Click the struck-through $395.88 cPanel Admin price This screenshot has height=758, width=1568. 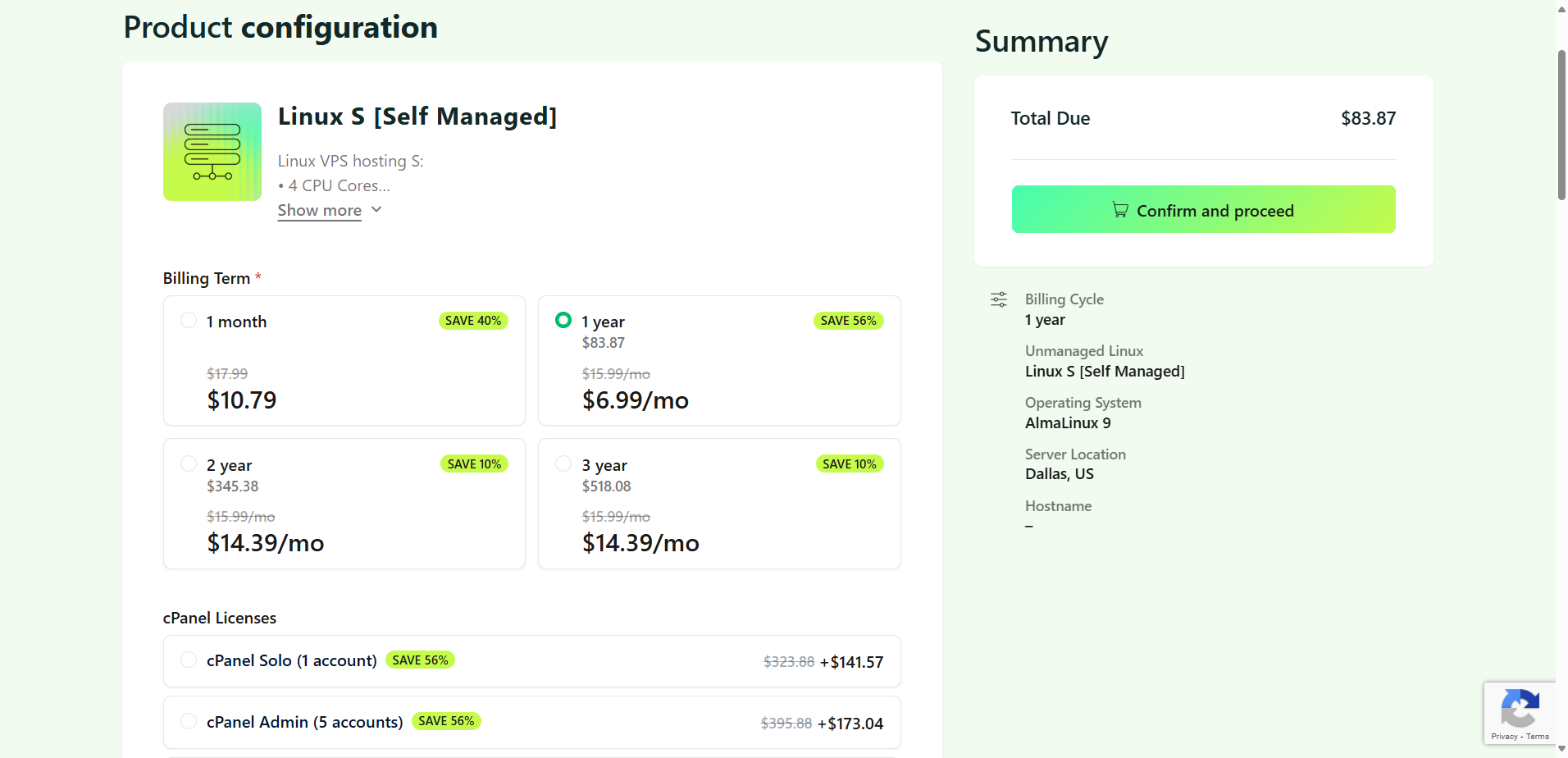[x=786, y=724]
